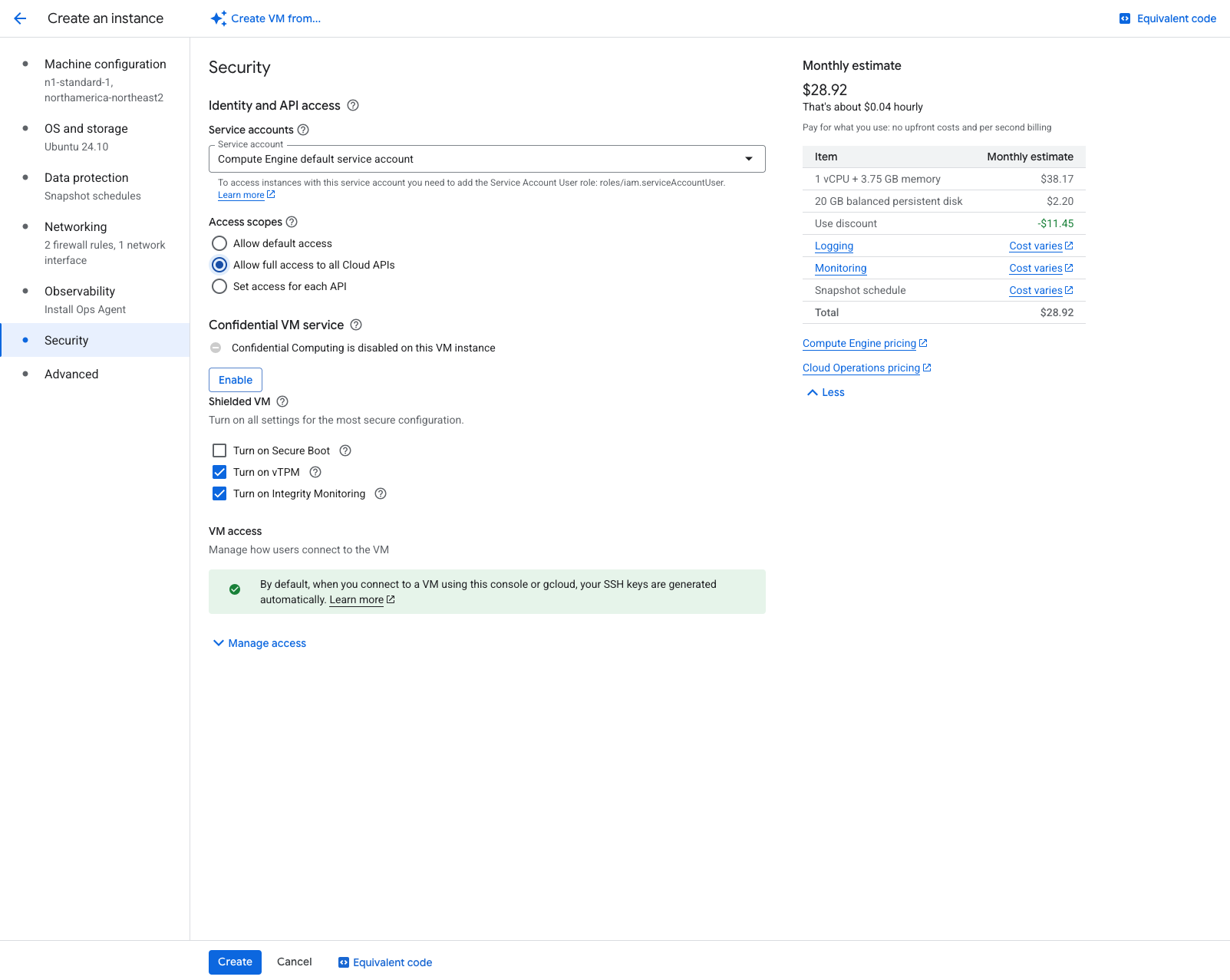1230x980 pixels.
Task: Click help icon next to Service accounts
Action: [x=303, y=130]
